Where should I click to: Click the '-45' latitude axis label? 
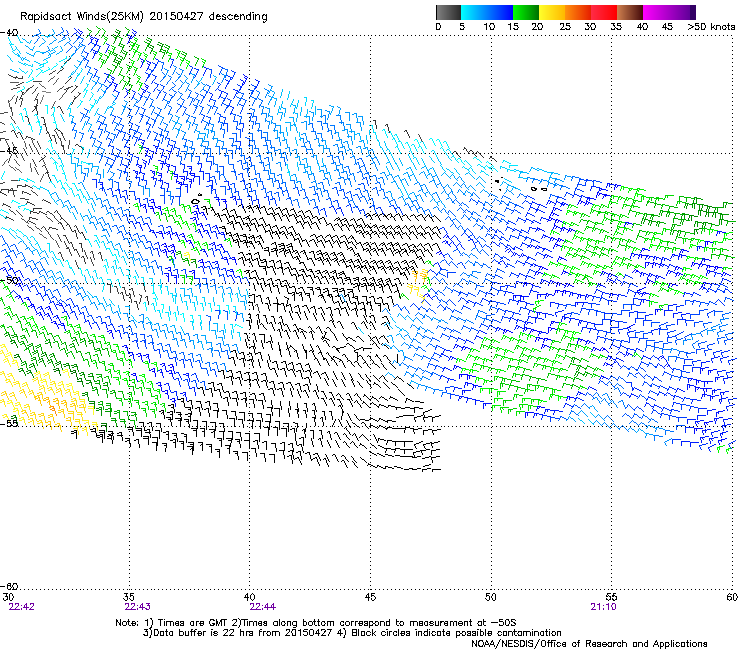9,151
